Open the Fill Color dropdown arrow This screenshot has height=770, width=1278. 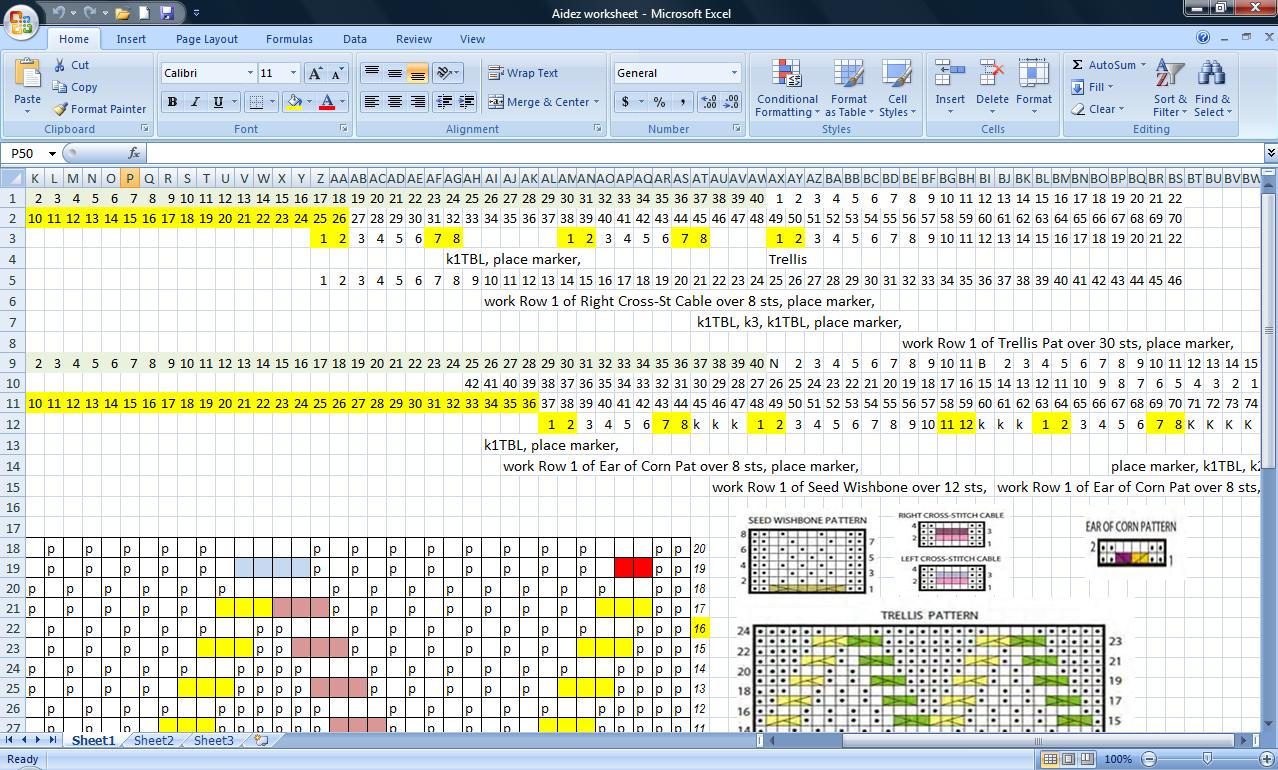click(311, 103)
